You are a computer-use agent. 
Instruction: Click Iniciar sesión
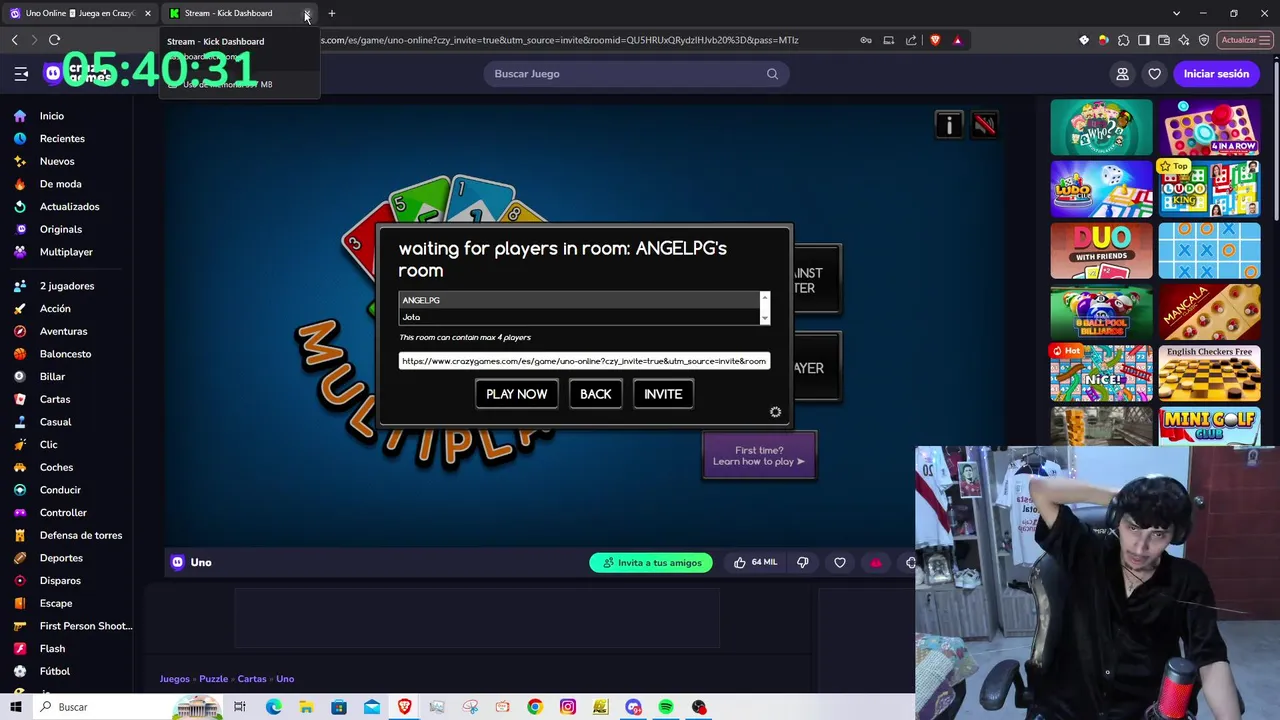click(1216, 74)
